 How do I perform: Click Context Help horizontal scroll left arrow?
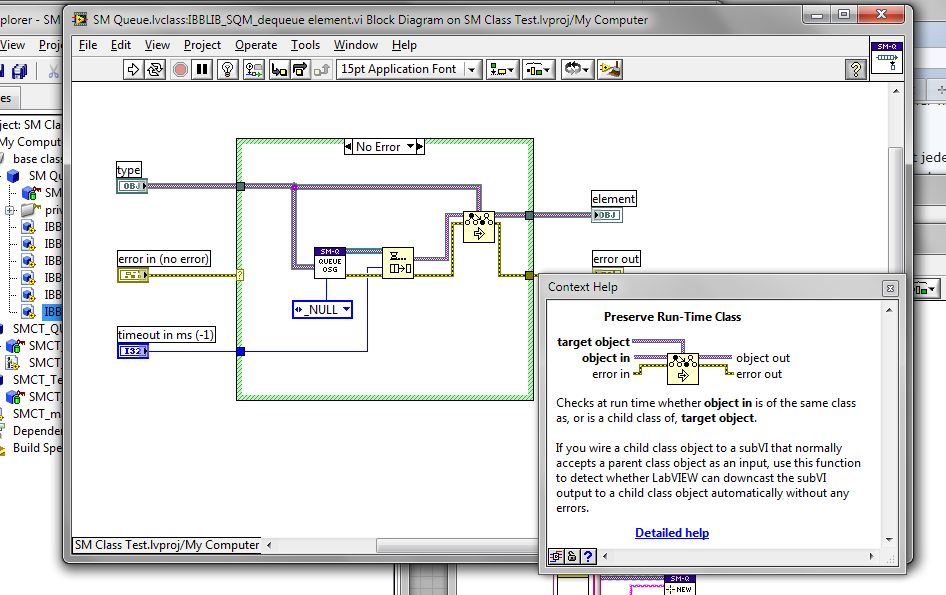(x=605, y=556)
